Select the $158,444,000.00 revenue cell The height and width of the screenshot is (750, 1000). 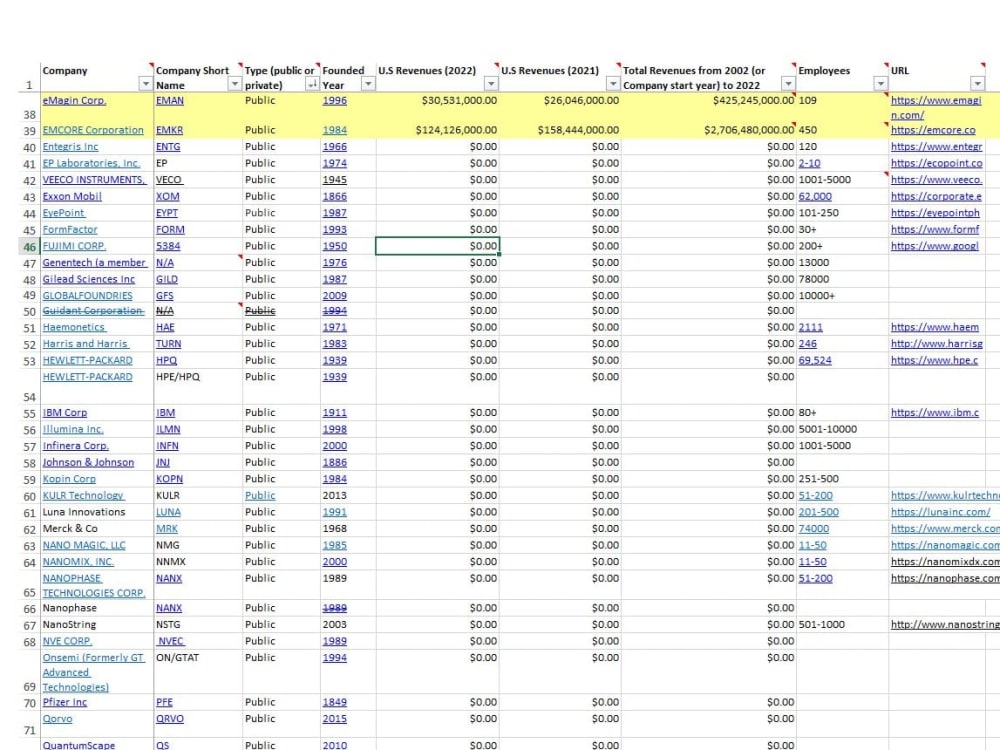click(x=559, y=130)
